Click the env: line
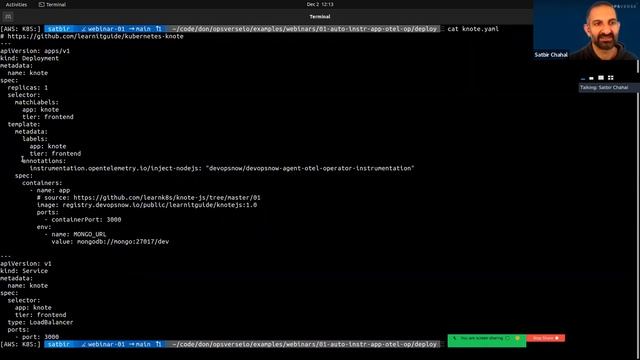This screenshot has width=640, height=360. 44,227
